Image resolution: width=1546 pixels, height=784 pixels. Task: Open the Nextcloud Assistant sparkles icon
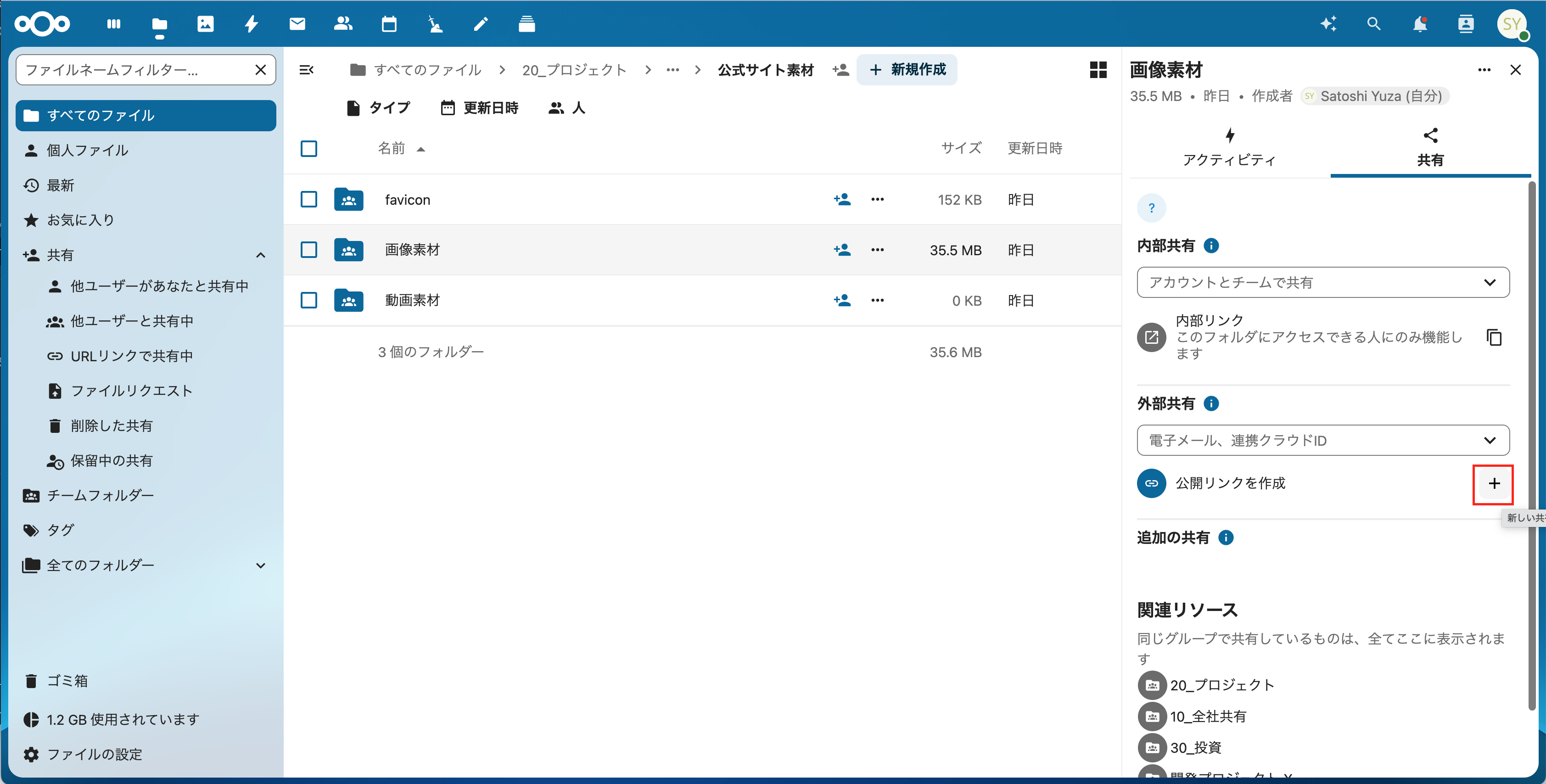[x=1328, y=24]
